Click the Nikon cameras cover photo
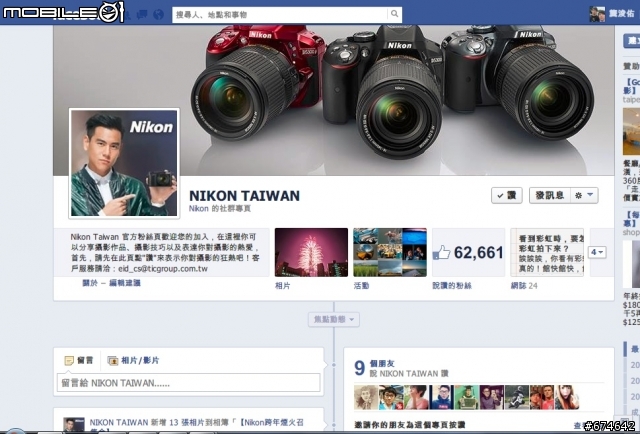Screen dimensions: 640x434 coord(333,100)
